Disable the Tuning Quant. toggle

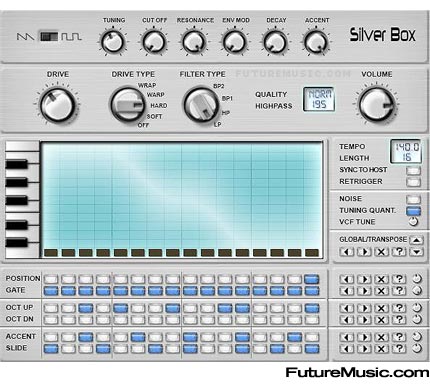pos(413,211)
